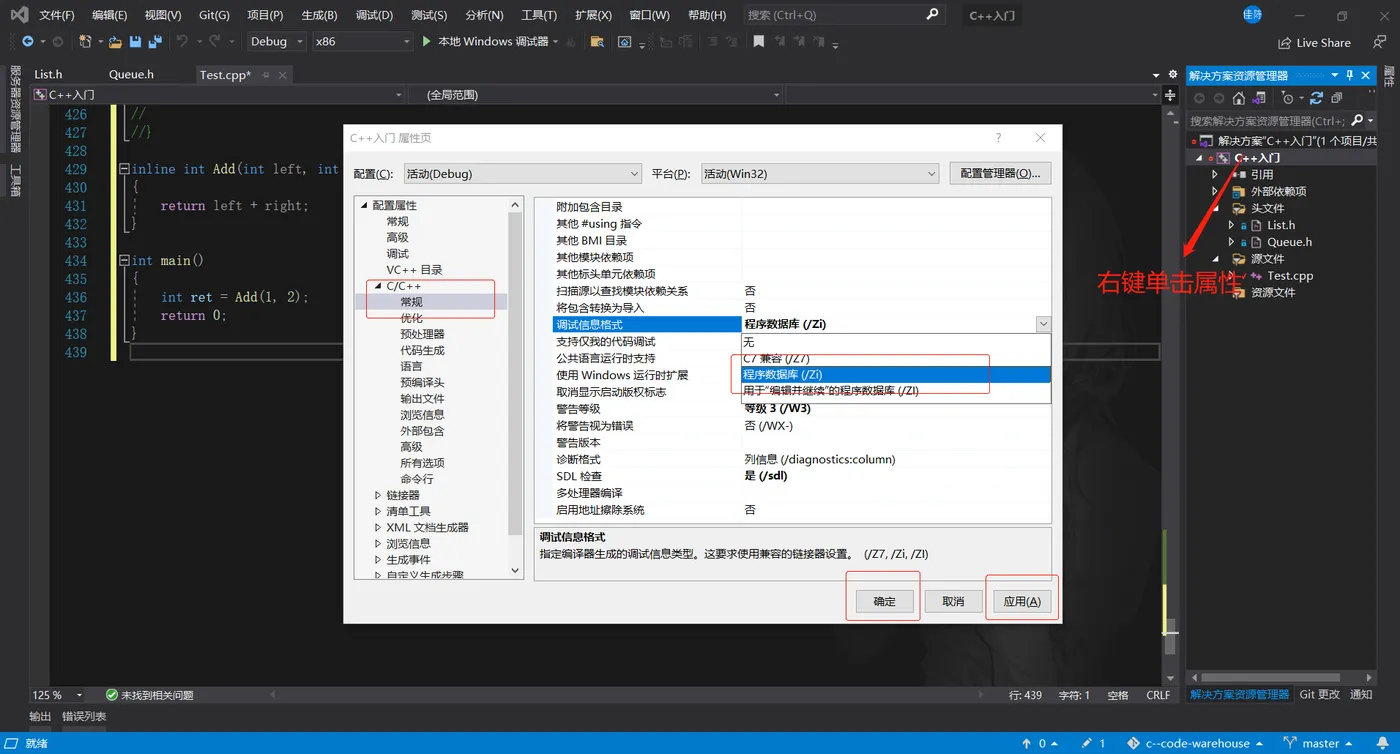The image size is (1400, 754).
Task: Click the redo arrow icon
Action: [x=213, y=42]
